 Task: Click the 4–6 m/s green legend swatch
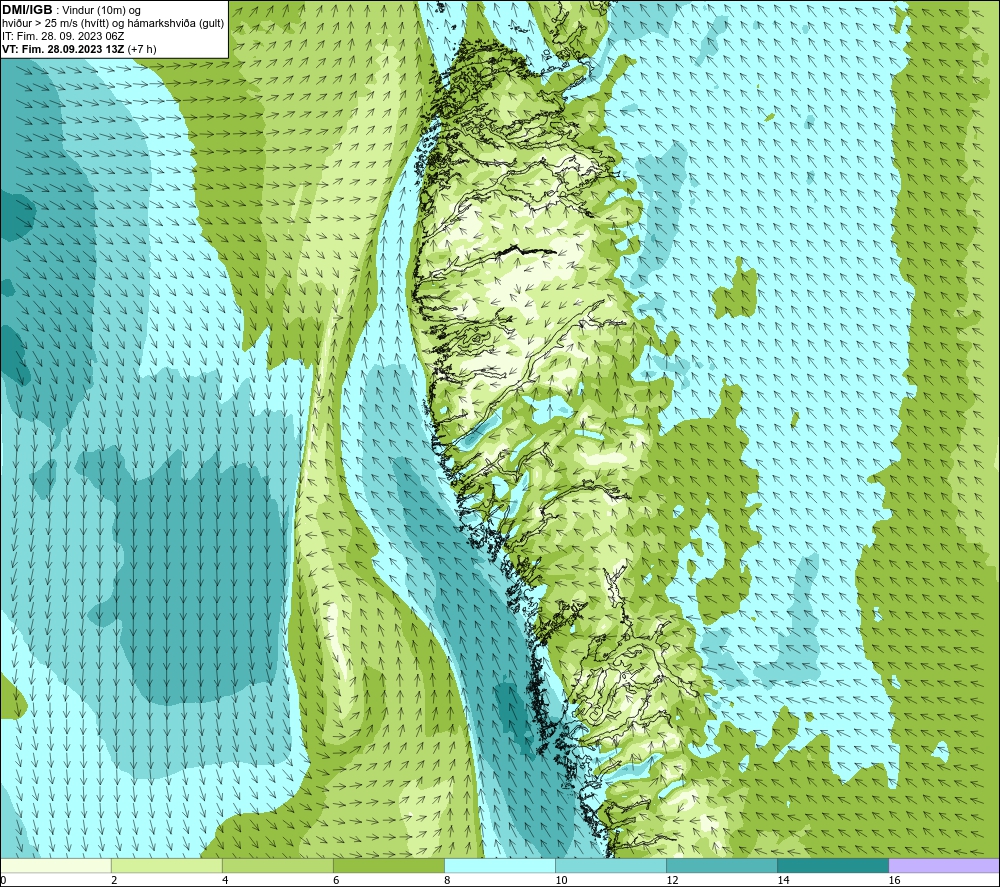[277, 865]
